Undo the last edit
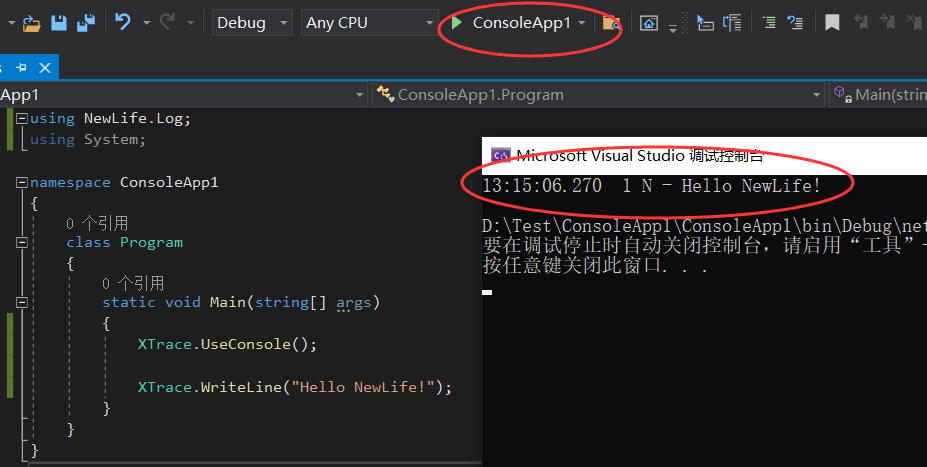The image size is (927, 467). click(x=122, y=22)
